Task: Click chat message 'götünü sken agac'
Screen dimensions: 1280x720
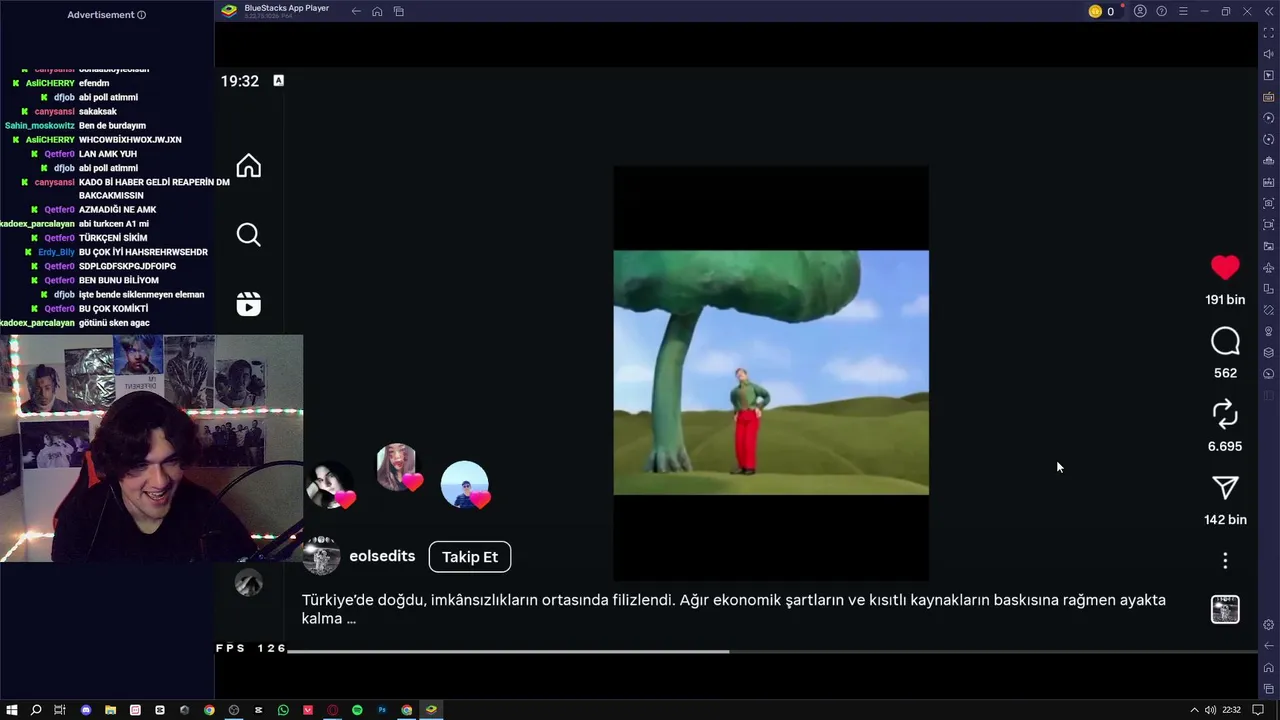Action: (114, 323)
